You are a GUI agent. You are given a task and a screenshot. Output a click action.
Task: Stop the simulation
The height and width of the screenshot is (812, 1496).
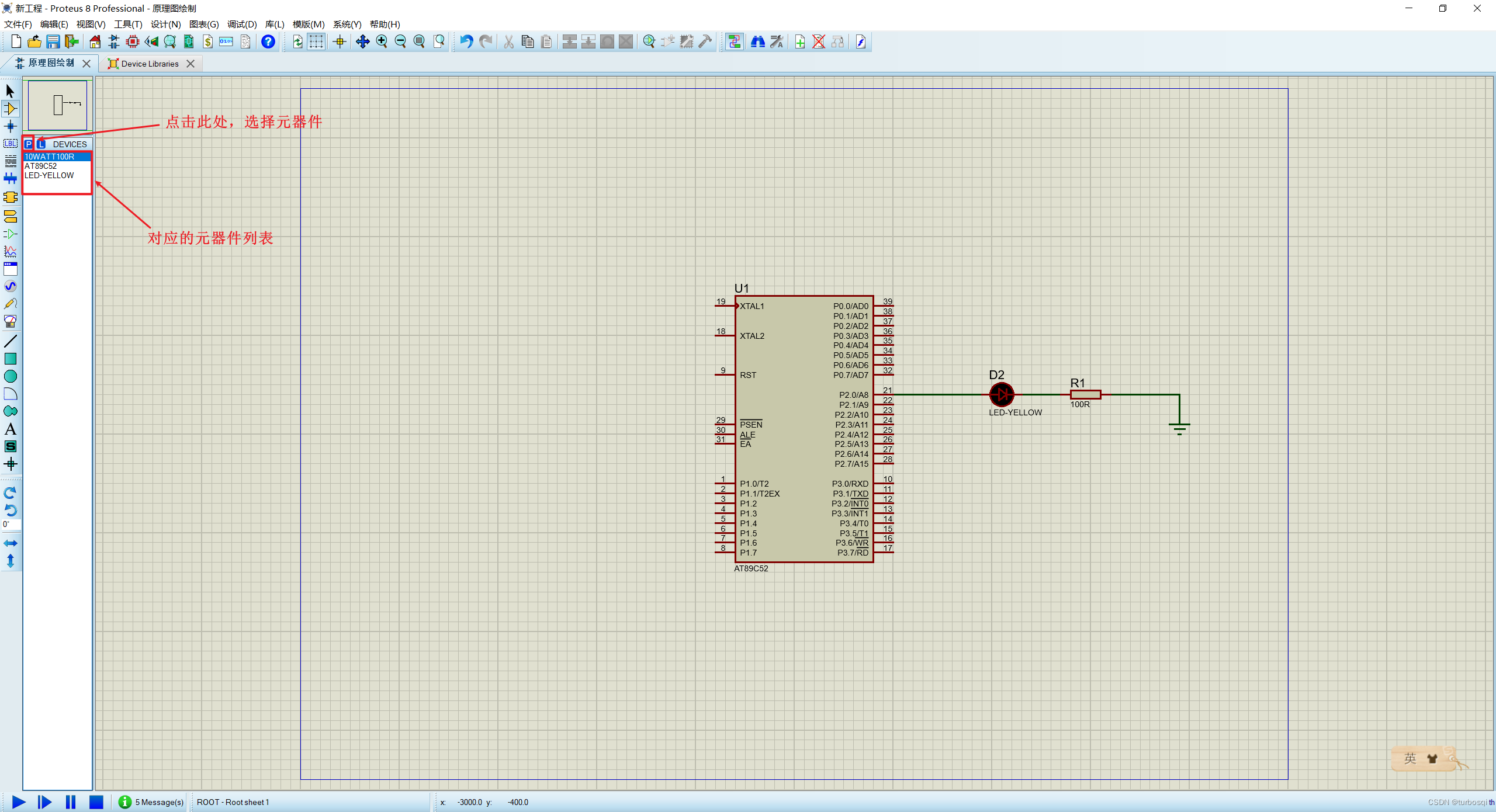click(x=96, y=802)
